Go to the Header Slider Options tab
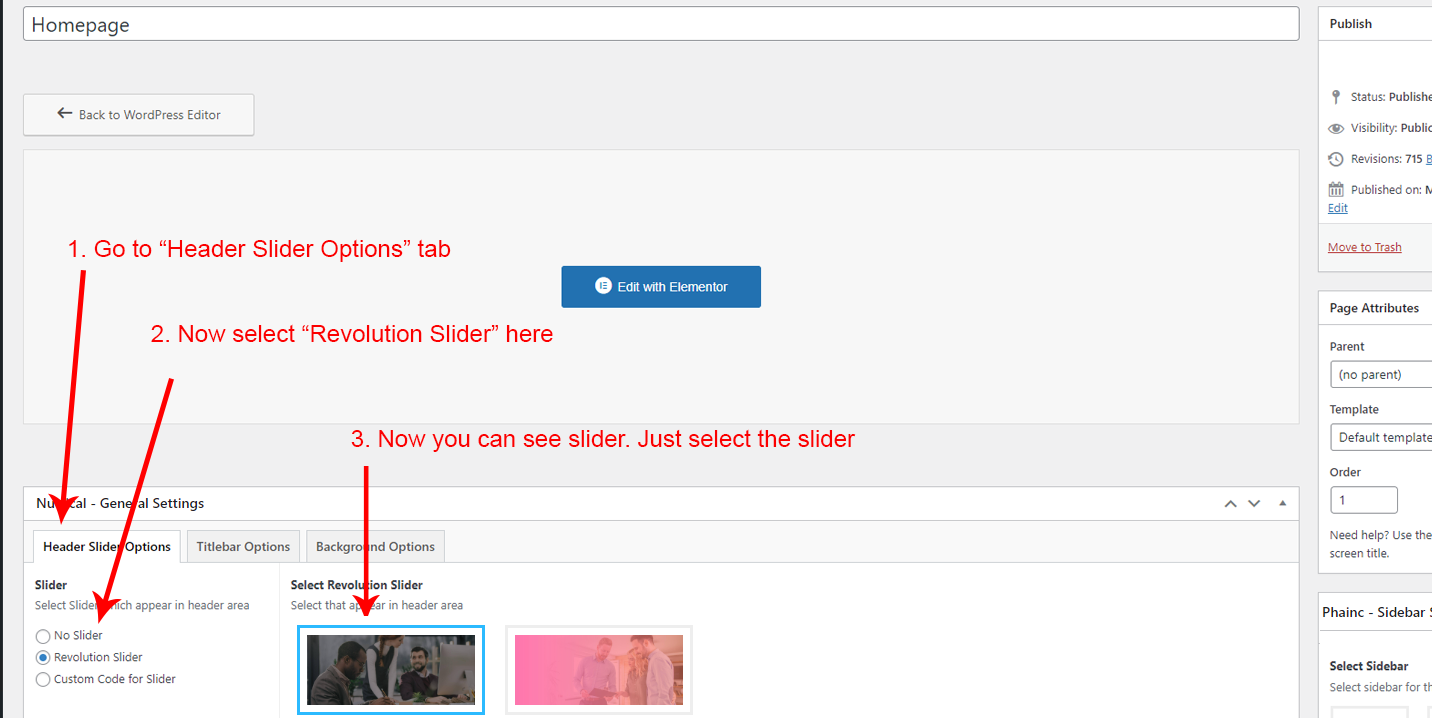Viewport: 1432px width, 718px height. [107, 547]
